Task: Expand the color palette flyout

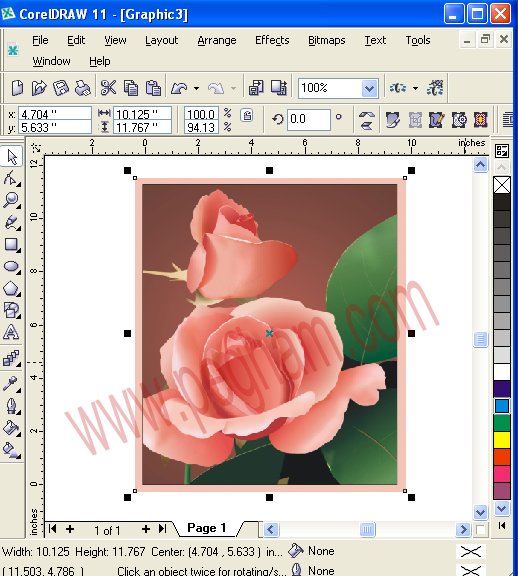Action: pyautogui.click(x=501, y=526)
